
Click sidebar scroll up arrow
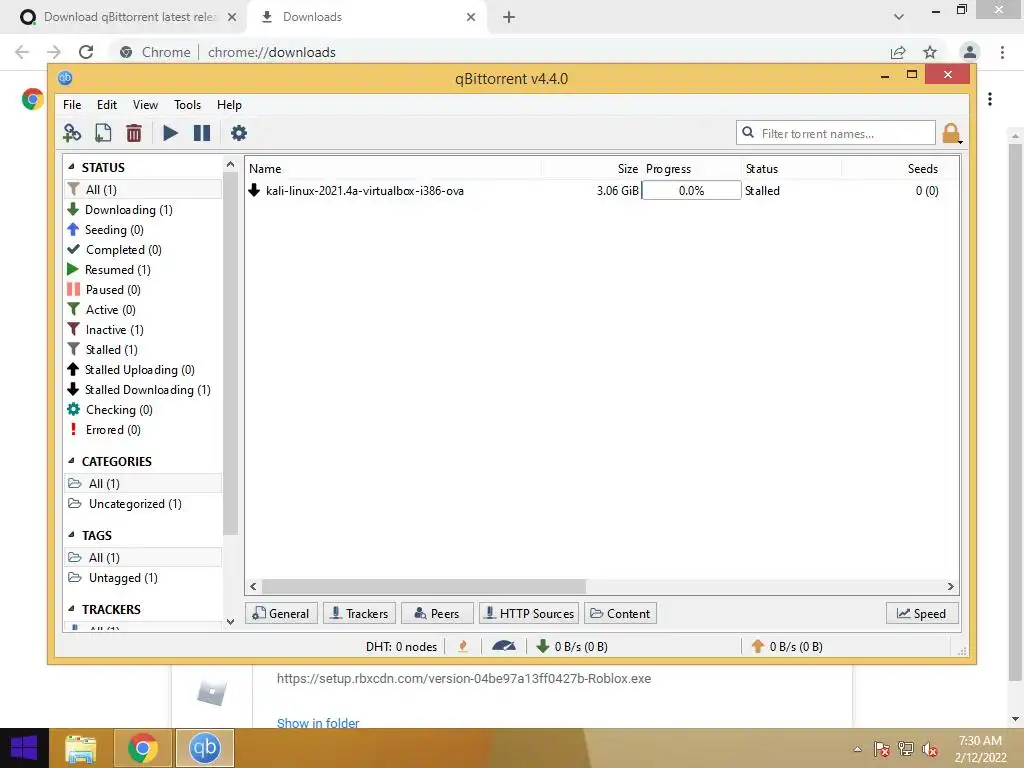click(230, 164)
